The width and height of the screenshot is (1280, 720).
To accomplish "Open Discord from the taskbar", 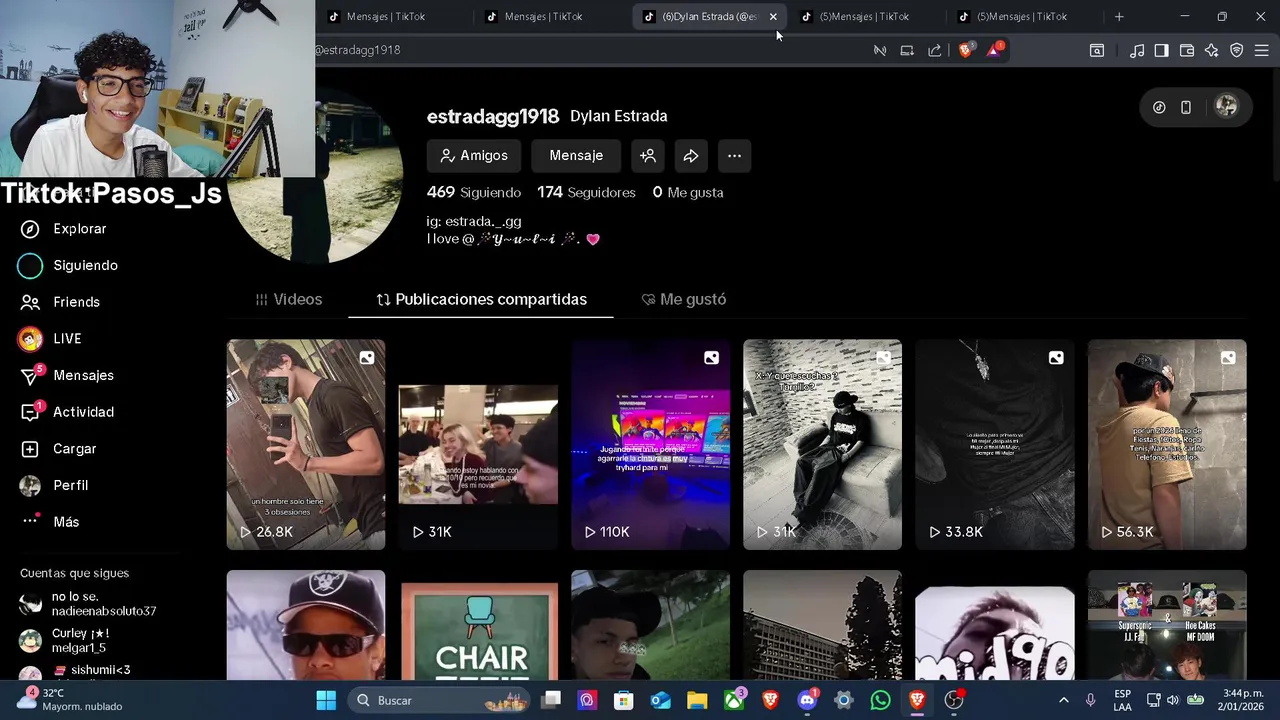I will point(808,700).
